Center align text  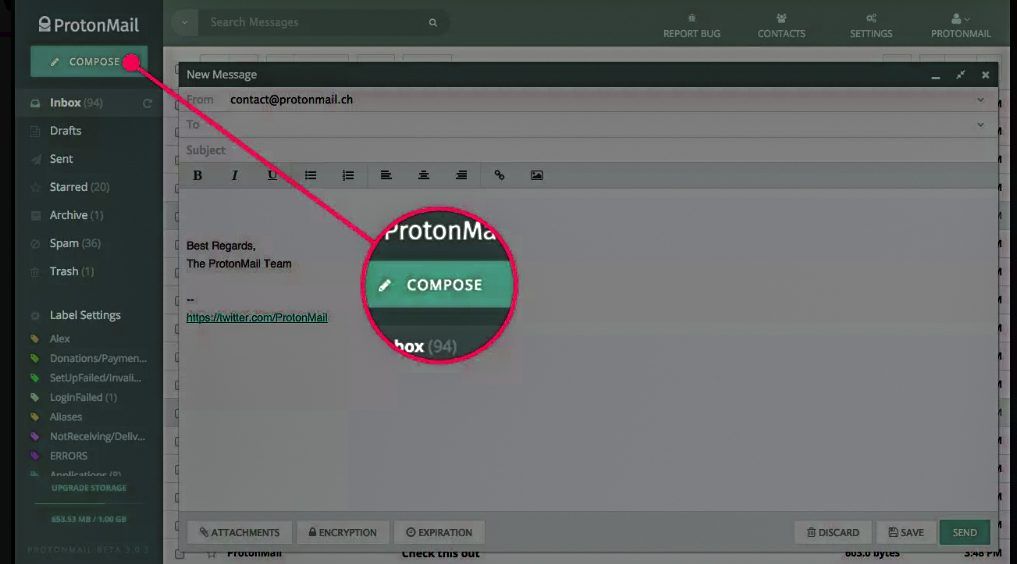[x=424, y=175]
